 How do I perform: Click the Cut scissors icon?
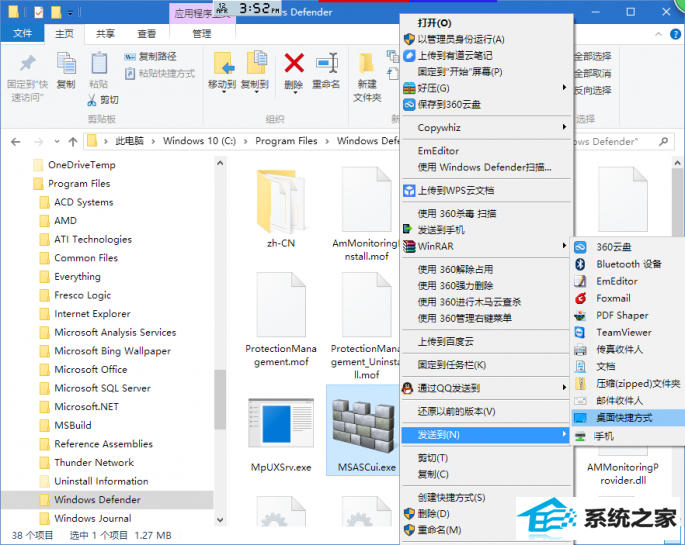(x=92, y=100)
